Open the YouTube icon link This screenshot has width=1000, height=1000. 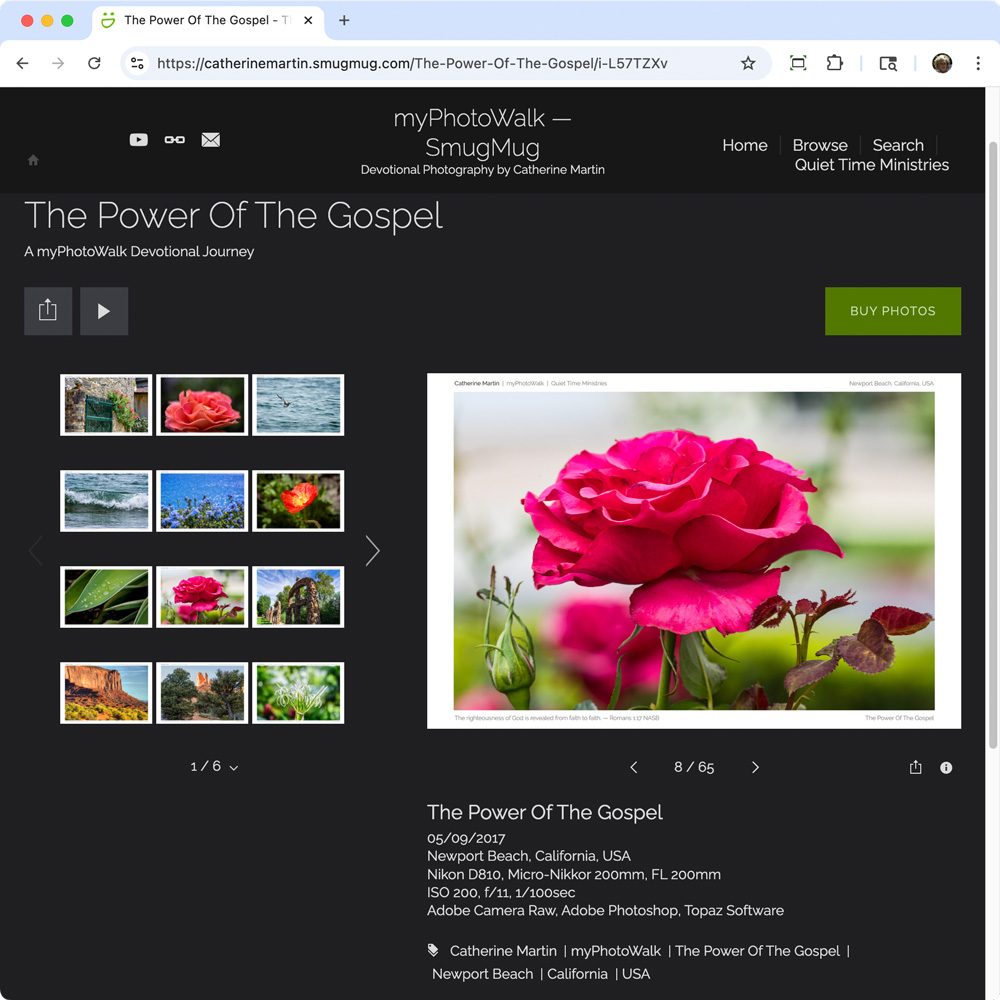139,140
